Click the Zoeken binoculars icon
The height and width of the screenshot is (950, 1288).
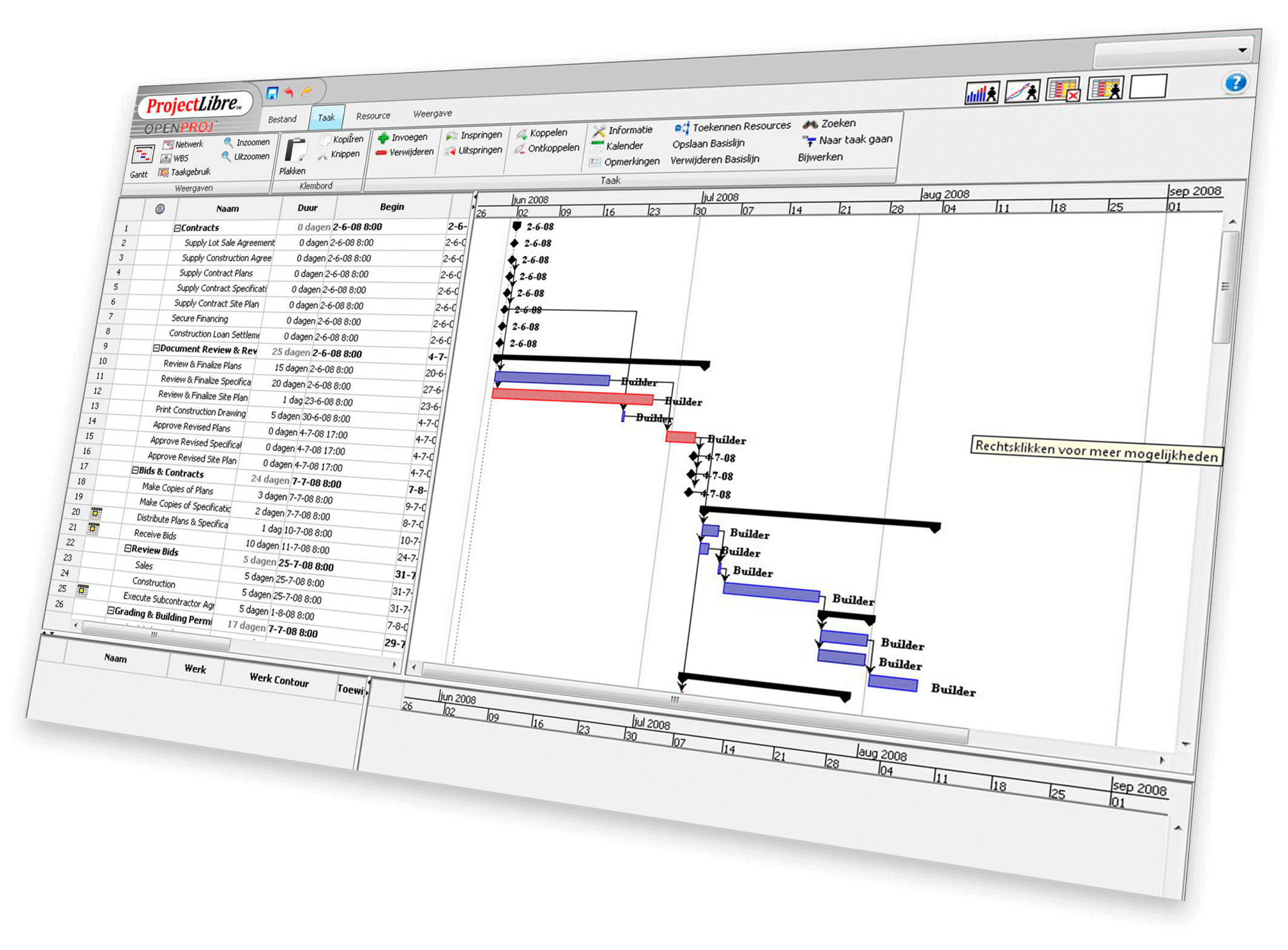[x=810, y=125]
